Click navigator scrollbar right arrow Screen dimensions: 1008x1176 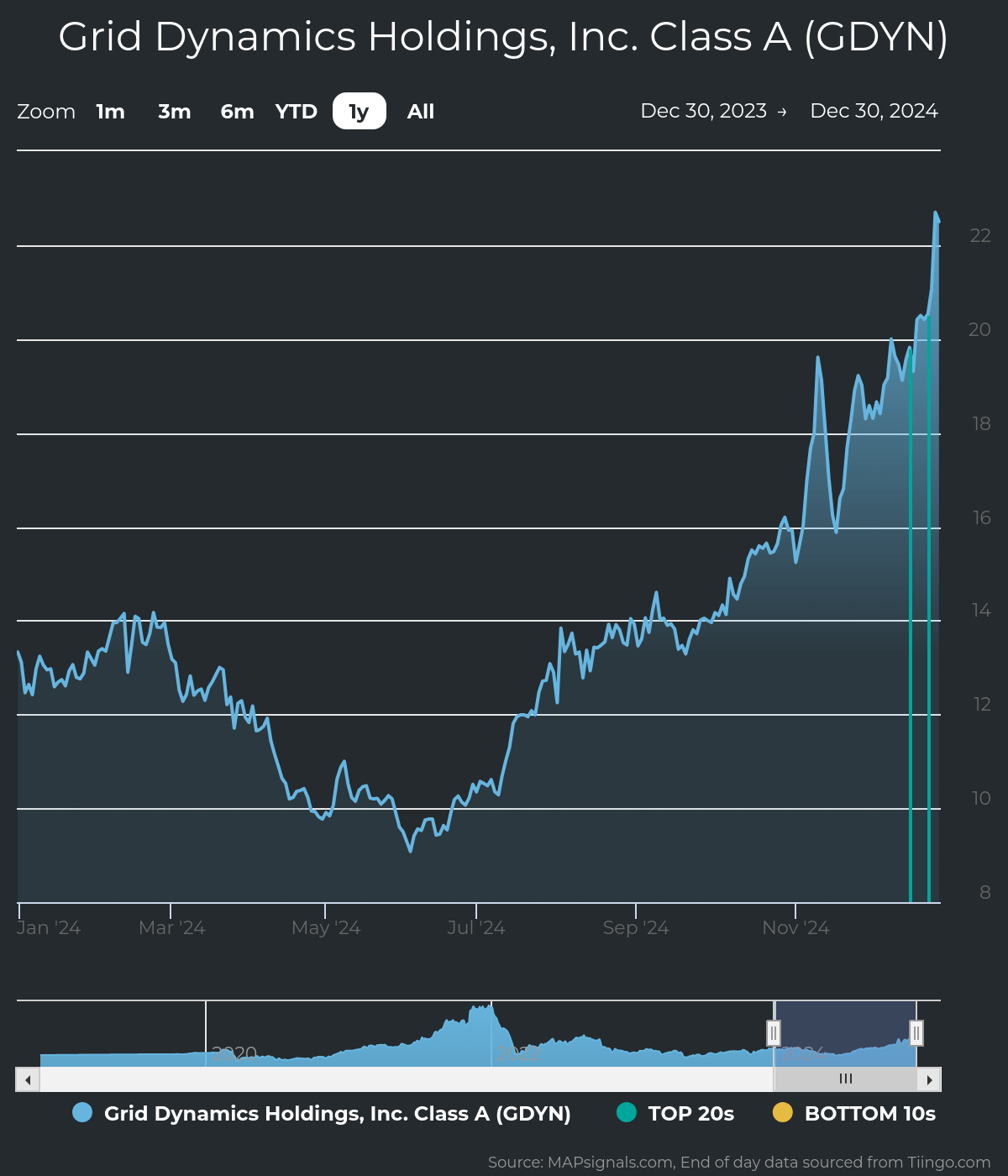pyautogui.click(x=929, y=1079)
